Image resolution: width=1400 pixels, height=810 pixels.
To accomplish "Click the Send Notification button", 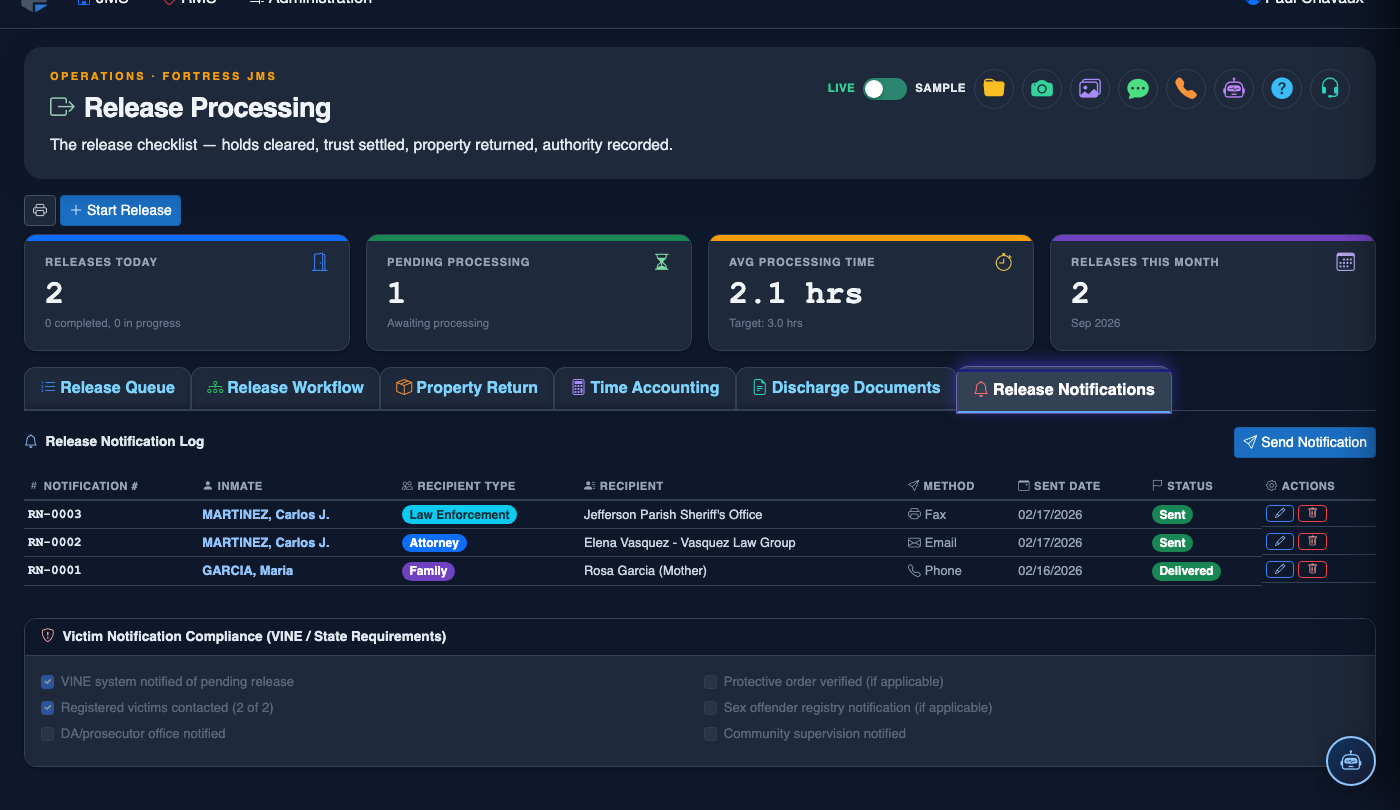I will pyautogui.click(x=1305, y=442).
